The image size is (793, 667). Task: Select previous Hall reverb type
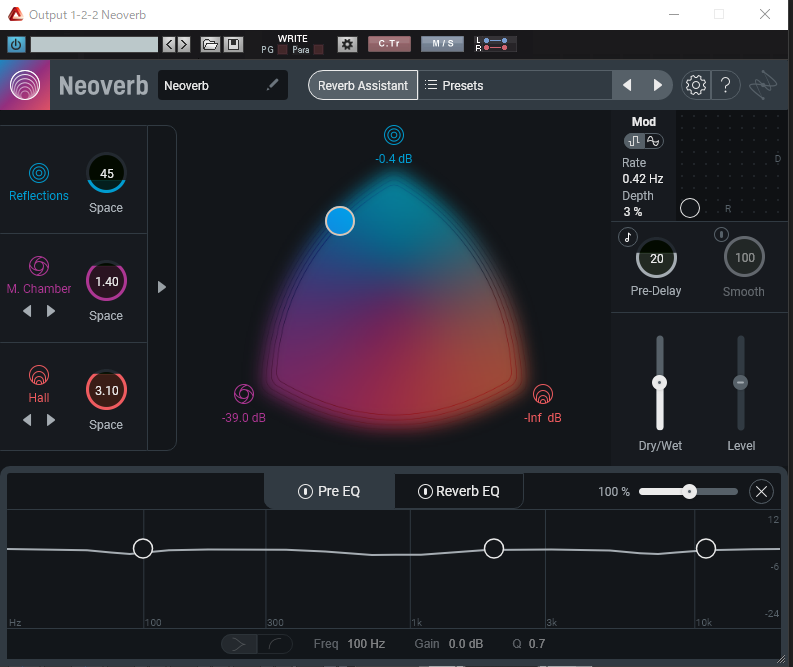pyautogui.click(x=27, y=420)
